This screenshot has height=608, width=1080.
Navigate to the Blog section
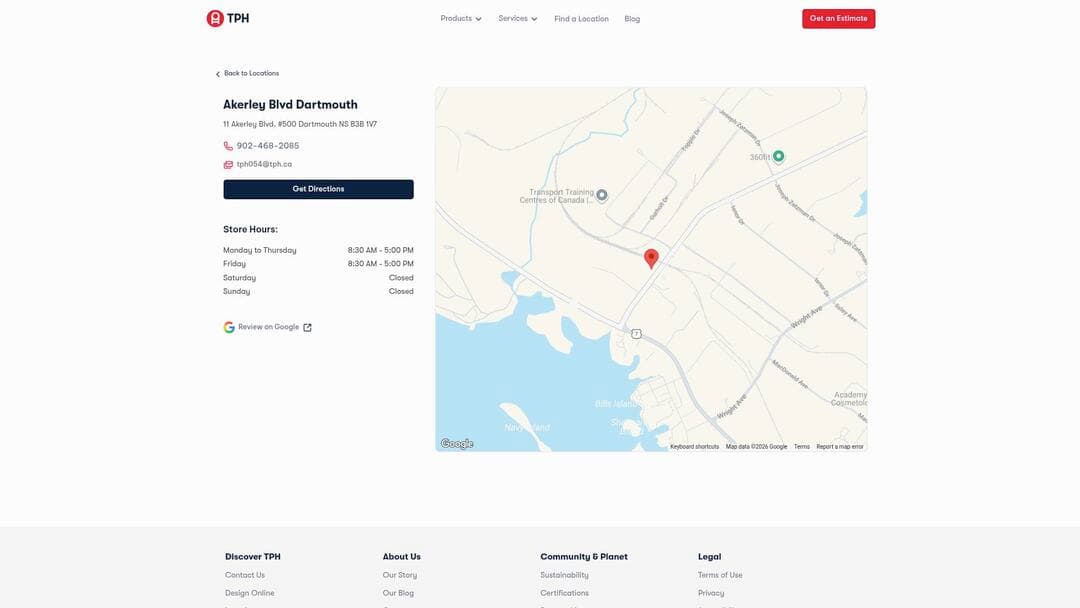630,17
